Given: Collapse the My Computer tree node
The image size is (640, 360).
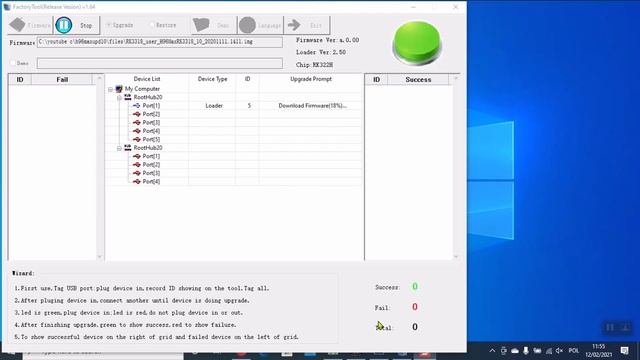Looking at the screenshot, I should pos(110,89).
